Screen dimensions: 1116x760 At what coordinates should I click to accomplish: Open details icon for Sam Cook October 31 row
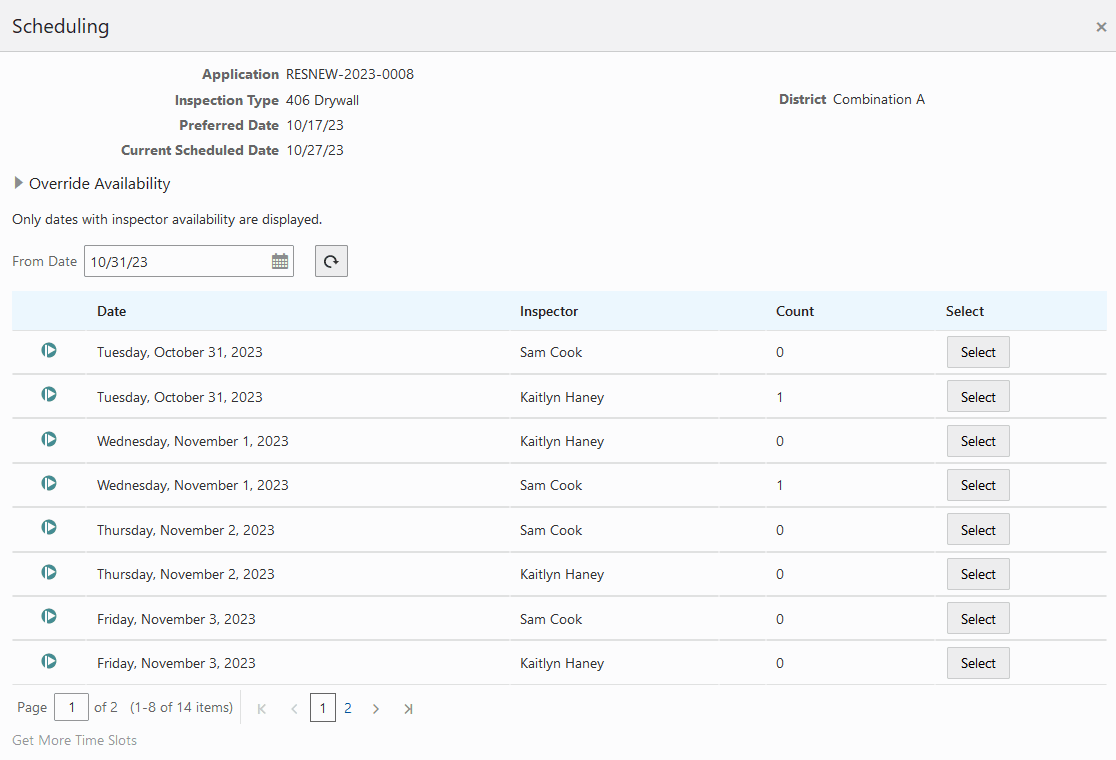tap(48, 351)
